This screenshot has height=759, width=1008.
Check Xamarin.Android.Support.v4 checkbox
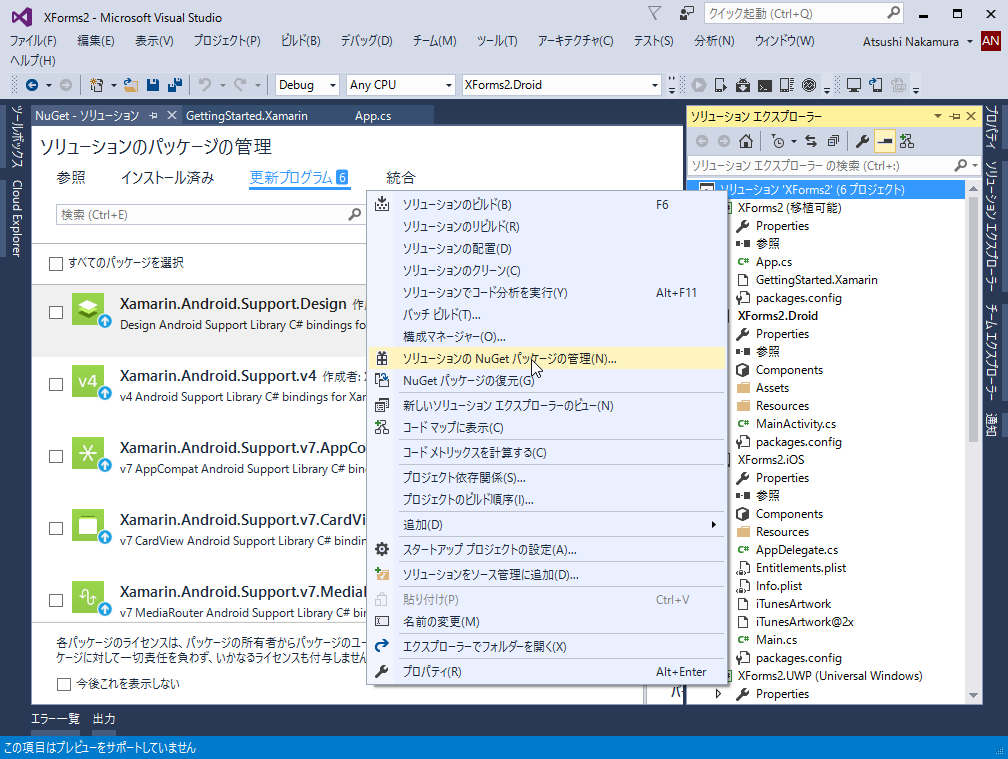pyautogui.click(x=56, y=384)
